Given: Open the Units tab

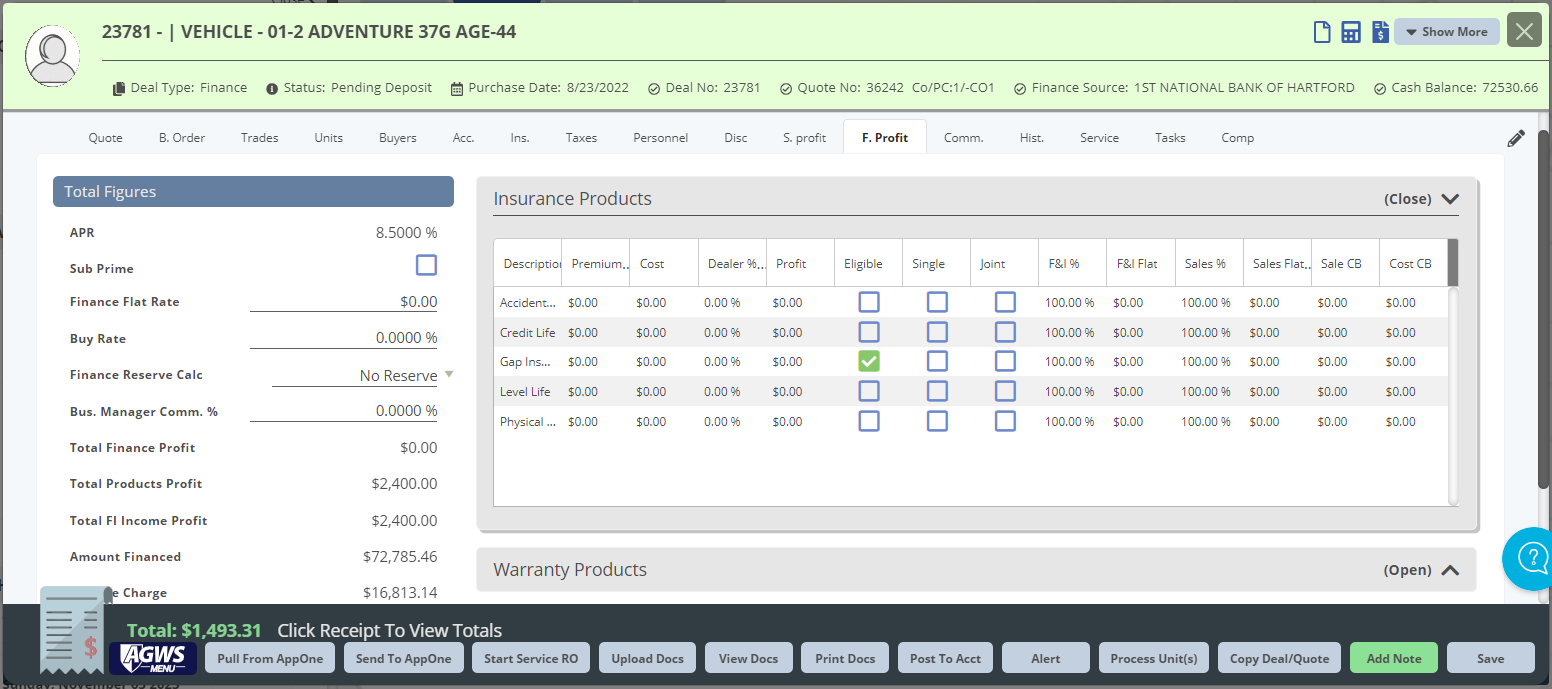Looking at the screenshot, I should click(329, 138).
